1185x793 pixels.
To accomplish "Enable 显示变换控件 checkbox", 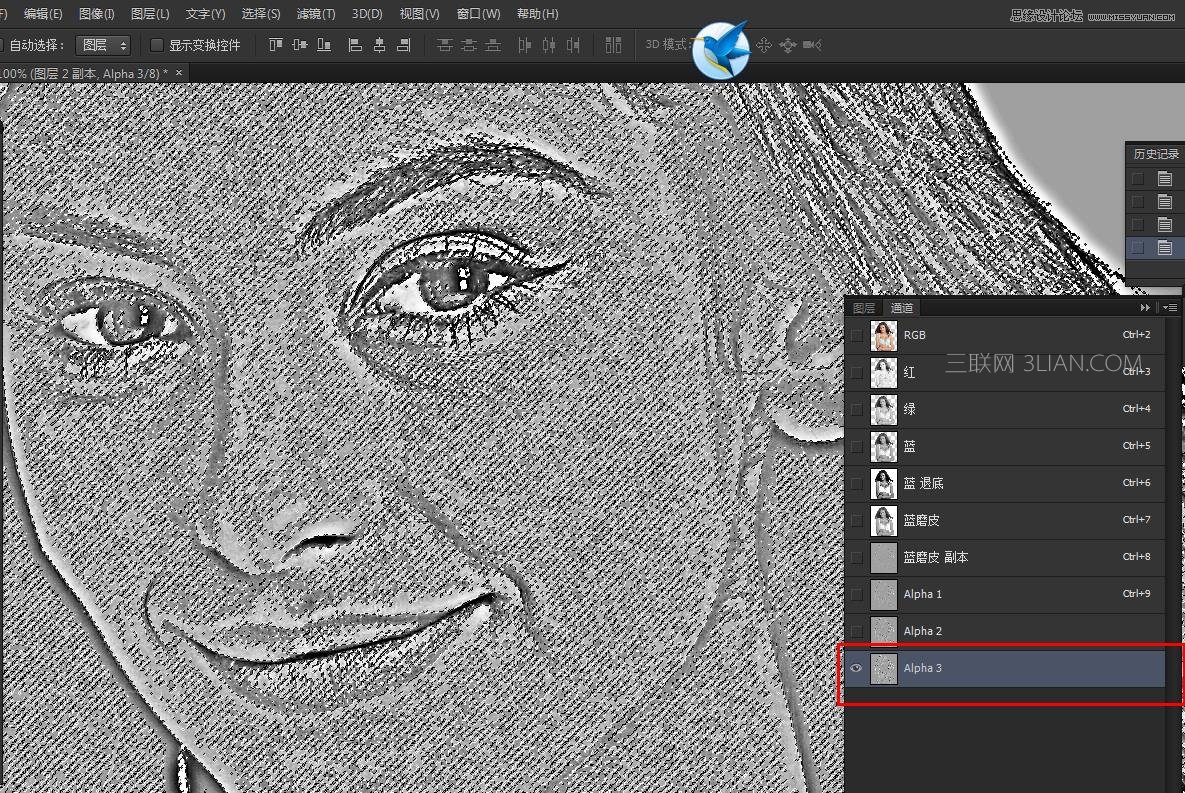I will click(157, 45).
